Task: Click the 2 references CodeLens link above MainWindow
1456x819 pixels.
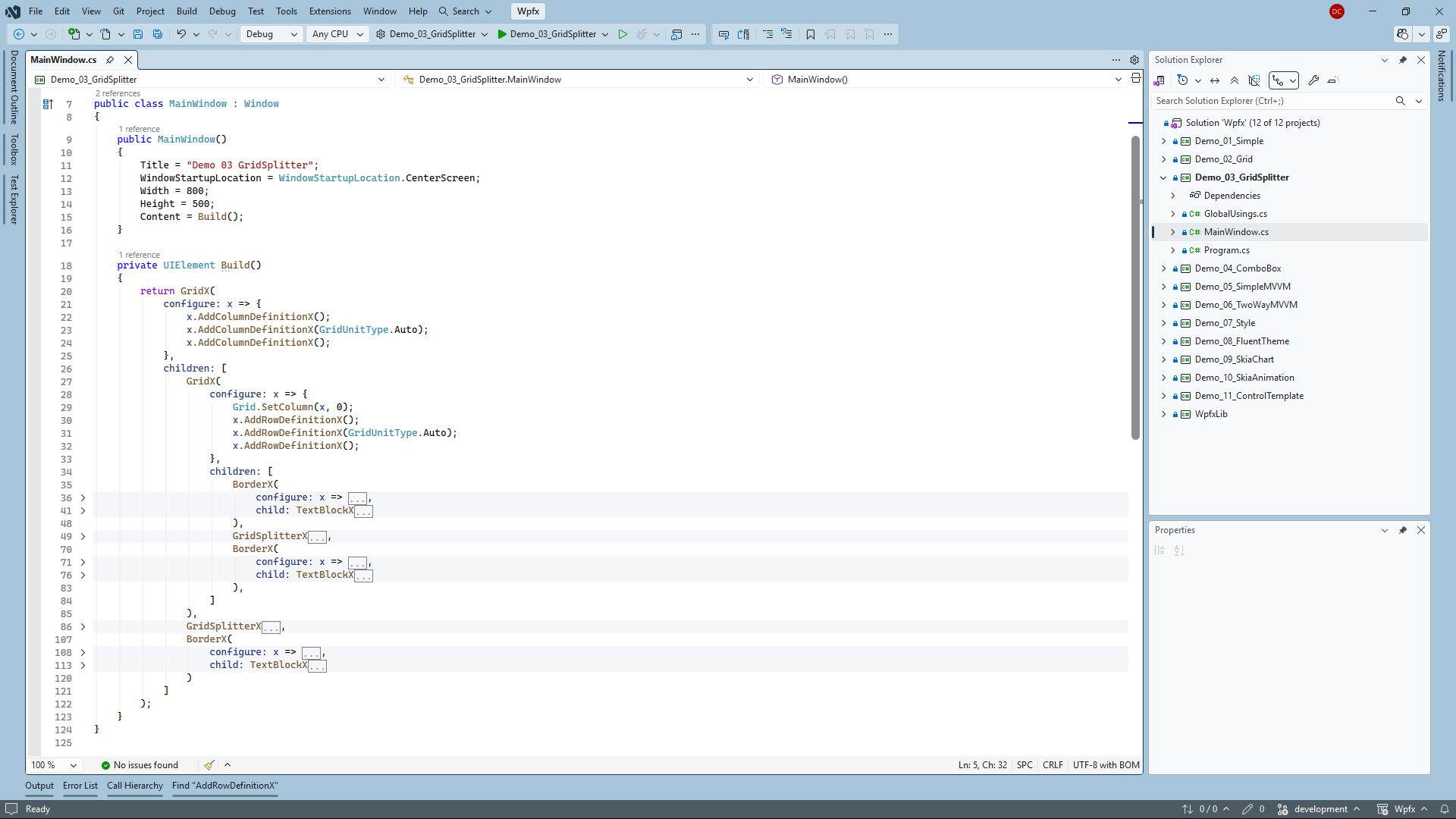Action: coord(118,93)
